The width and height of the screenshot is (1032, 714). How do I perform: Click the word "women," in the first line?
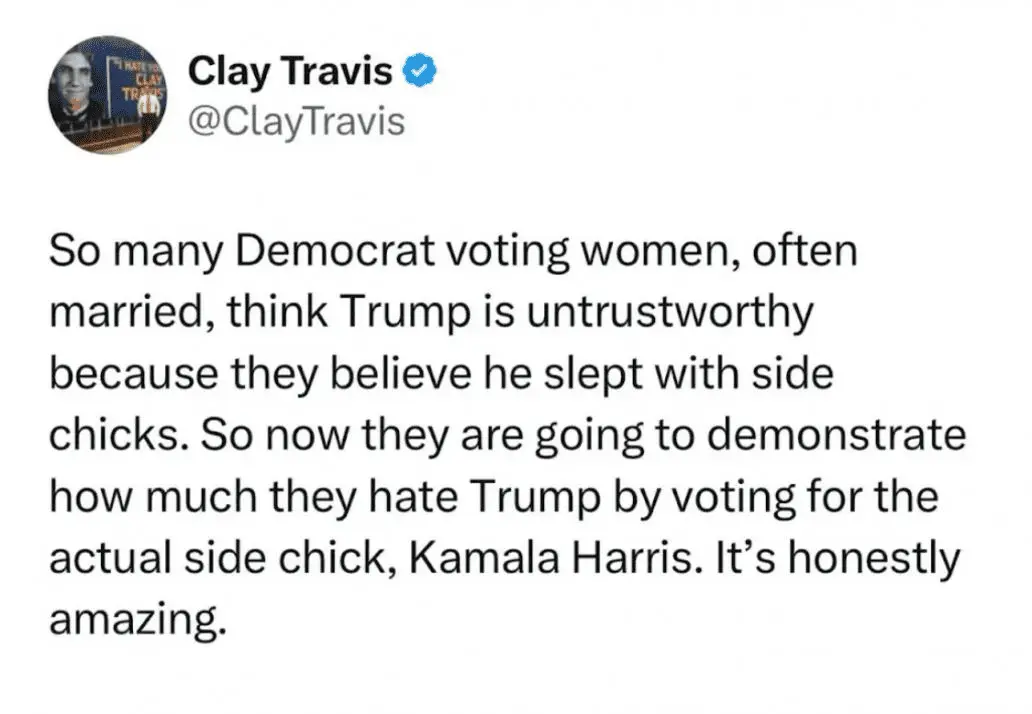point(683,251)
